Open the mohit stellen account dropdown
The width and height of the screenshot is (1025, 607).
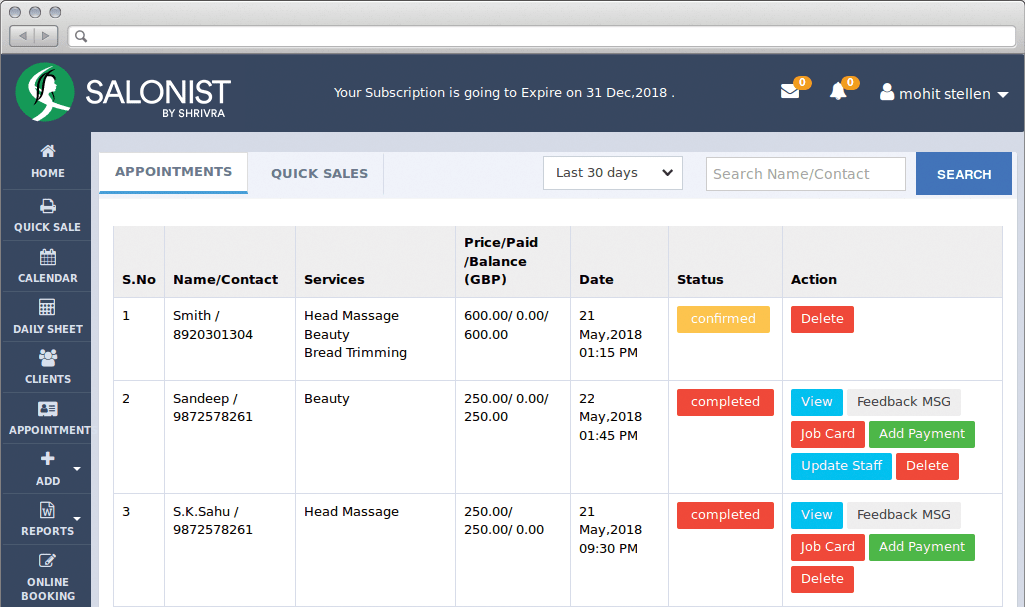coord(945,93)
